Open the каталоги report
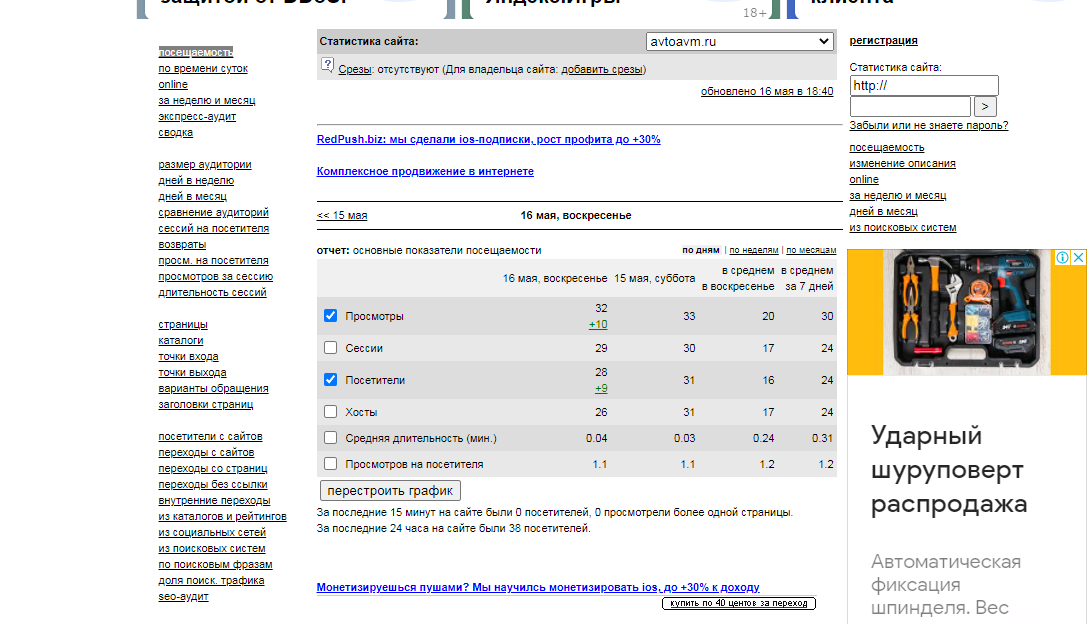Image resolution: width=1087 pixels, height=624 pixels. point(180,340)
